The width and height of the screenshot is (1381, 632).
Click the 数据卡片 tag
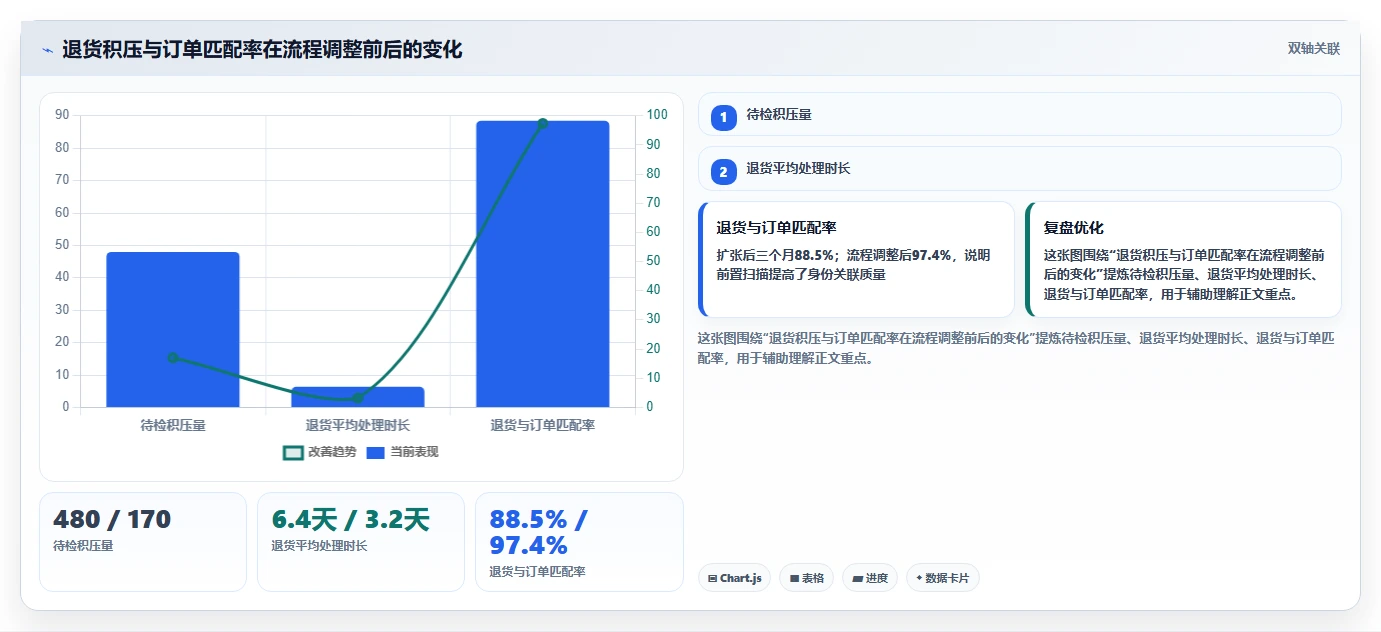tap(943, 578)
